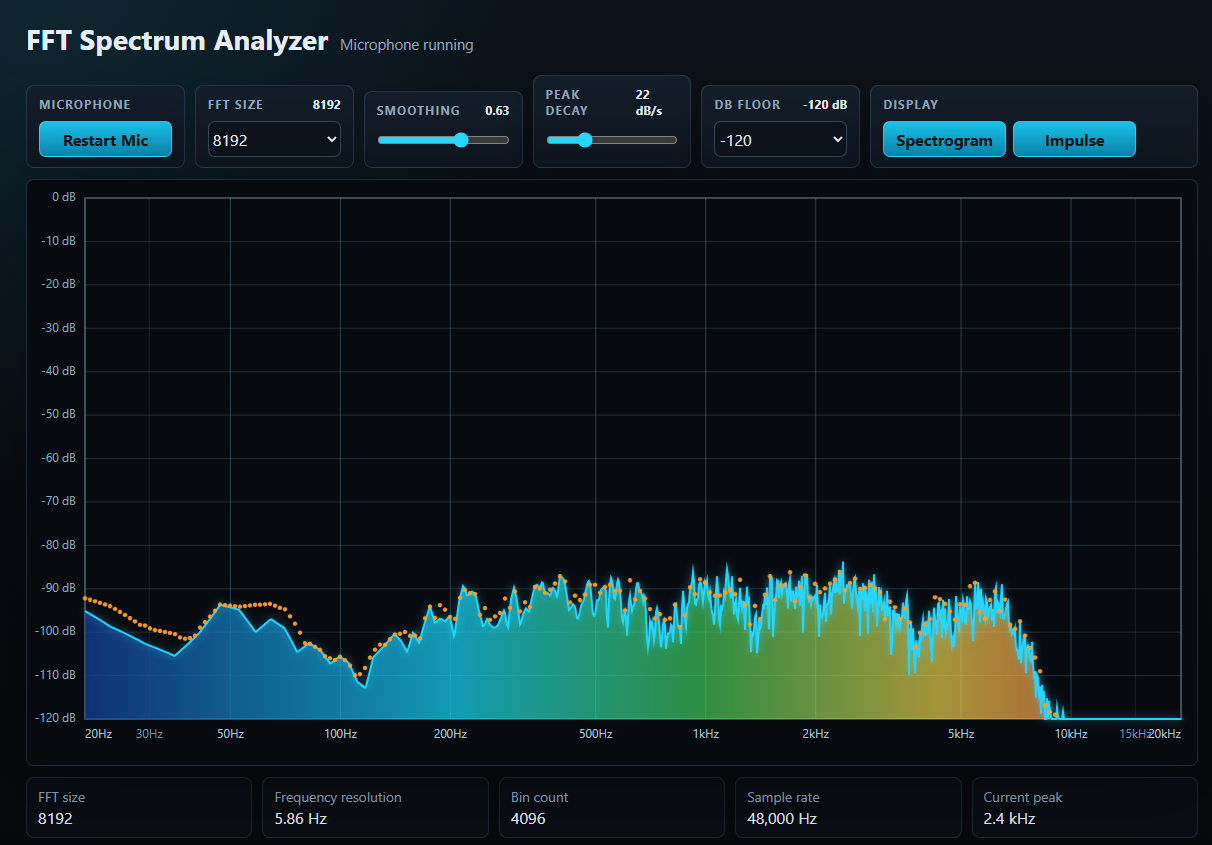The height and width of the screenshot is (845, 1212).
Task: Click the Current peak 2.4 kHz value
Action: pyautogui.click(x=1009, y=819)
